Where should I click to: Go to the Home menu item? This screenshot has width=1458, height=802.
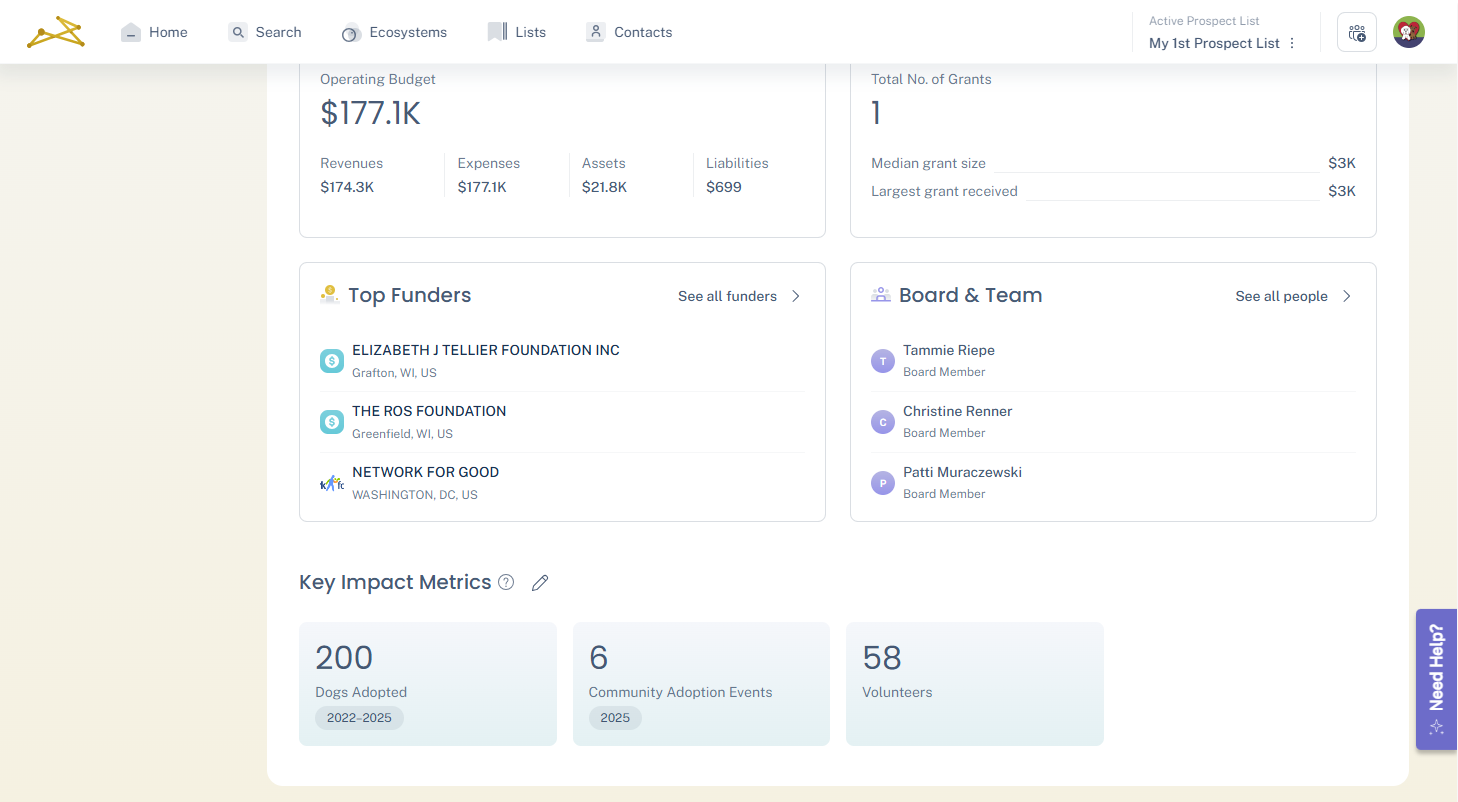154,32
